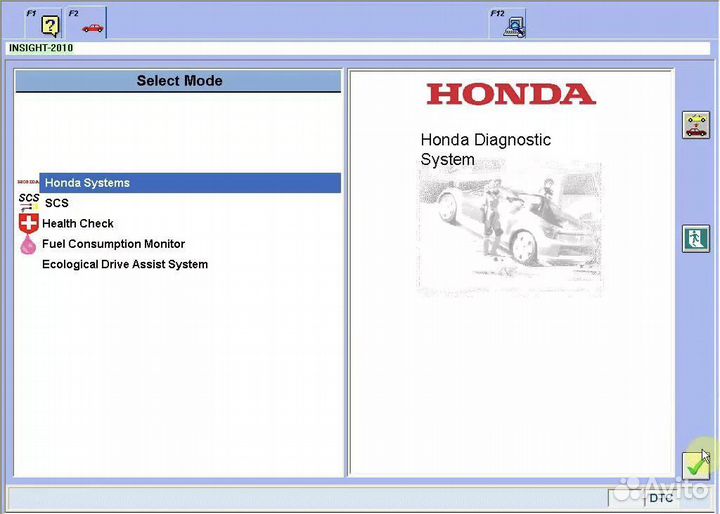Click the red HONDA logo
Screen dimensions: 720x514
point(511,94)
